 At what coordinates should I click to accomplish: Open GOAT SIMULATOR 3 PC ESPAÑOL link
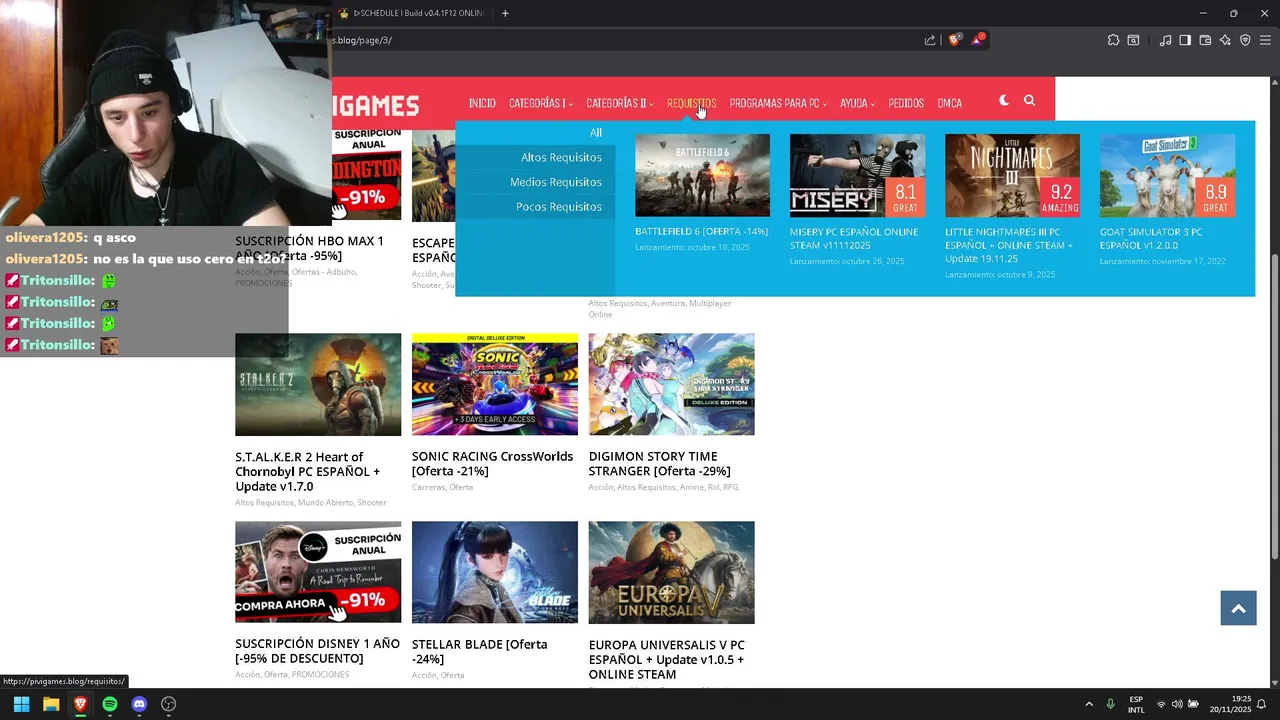pyautogui.click(x=1151, y=238)
